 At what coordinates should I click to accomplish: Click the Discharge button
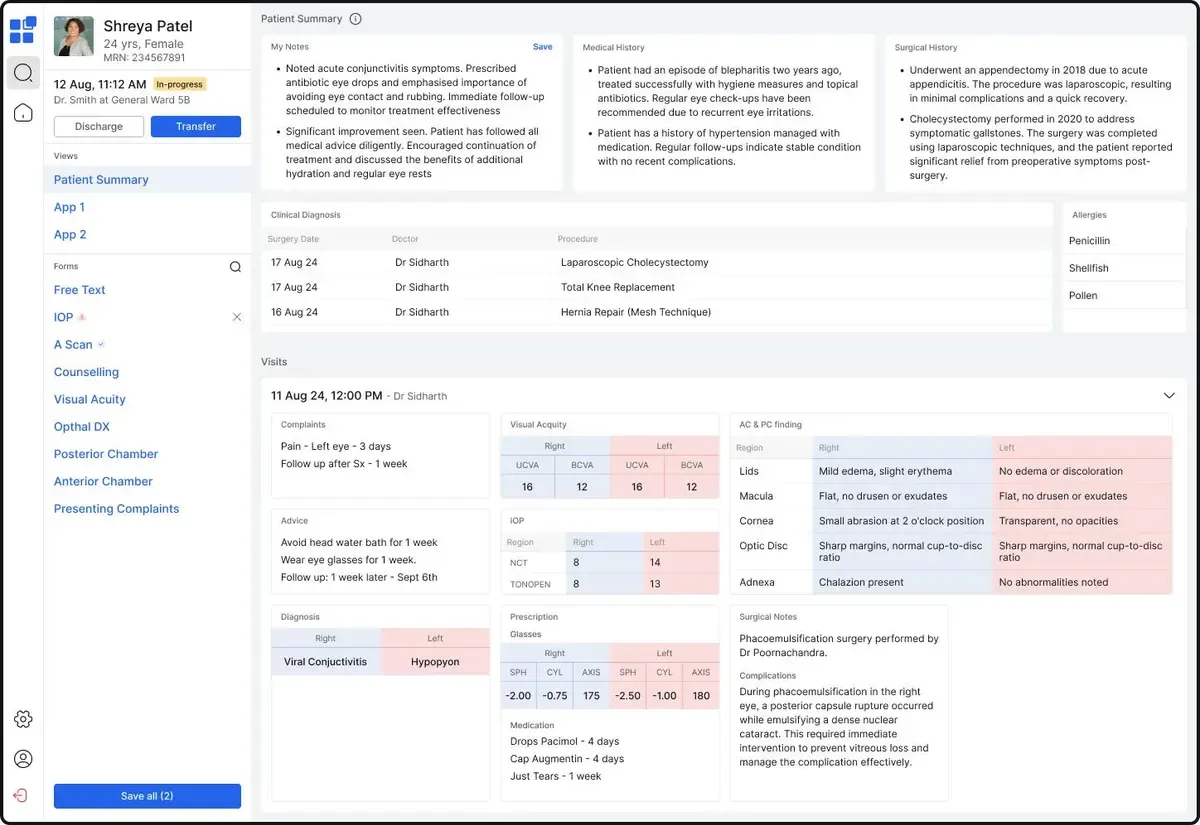(98, 126)
